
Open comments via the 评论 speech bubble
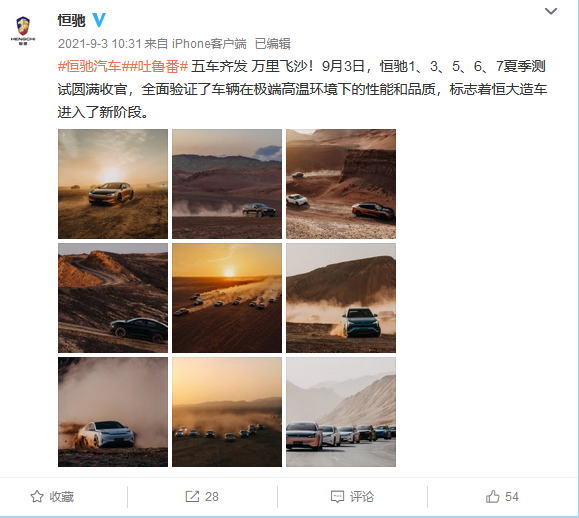(337, 497)
